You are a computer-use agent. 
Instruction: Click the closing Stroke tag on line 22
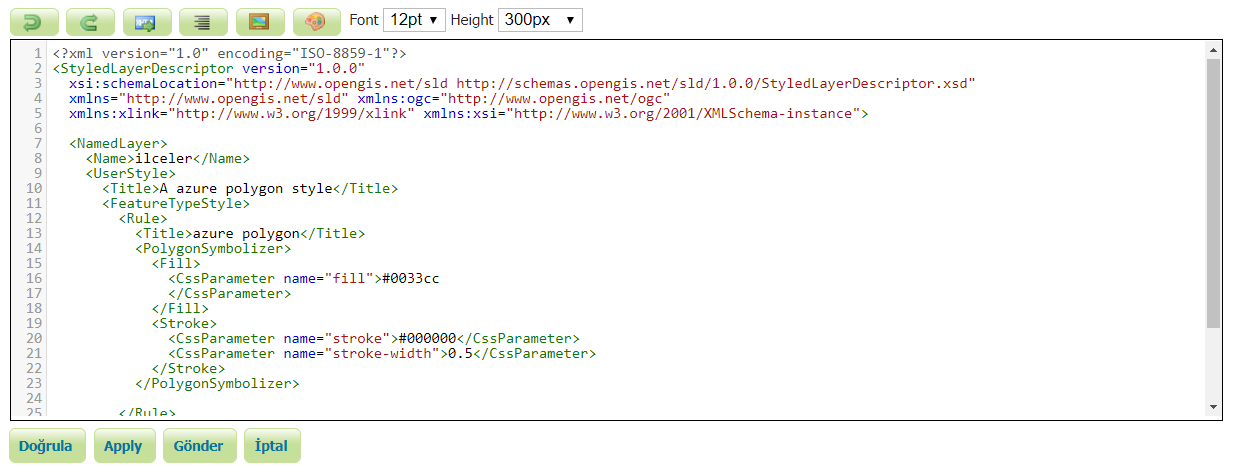click(188, 368)
